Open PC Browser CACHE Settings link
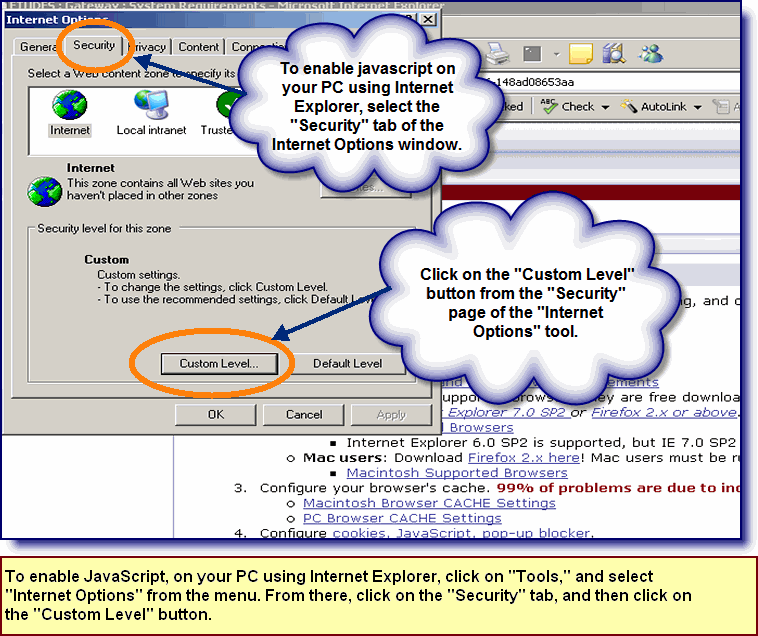Image resolution: width=758 pixels, height=636 pixels. tap(402, 518)
